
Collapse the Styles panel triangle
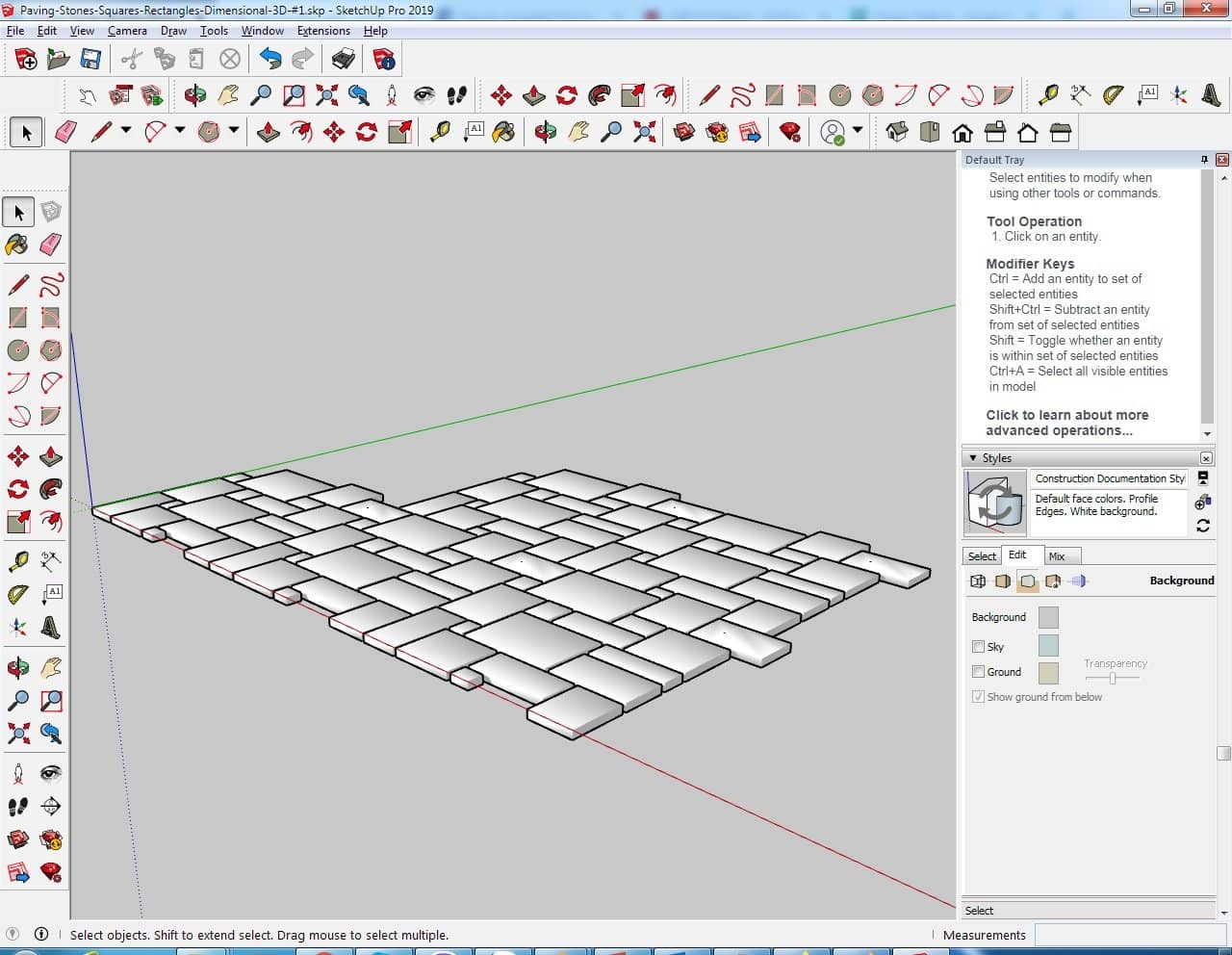[973, 458]
